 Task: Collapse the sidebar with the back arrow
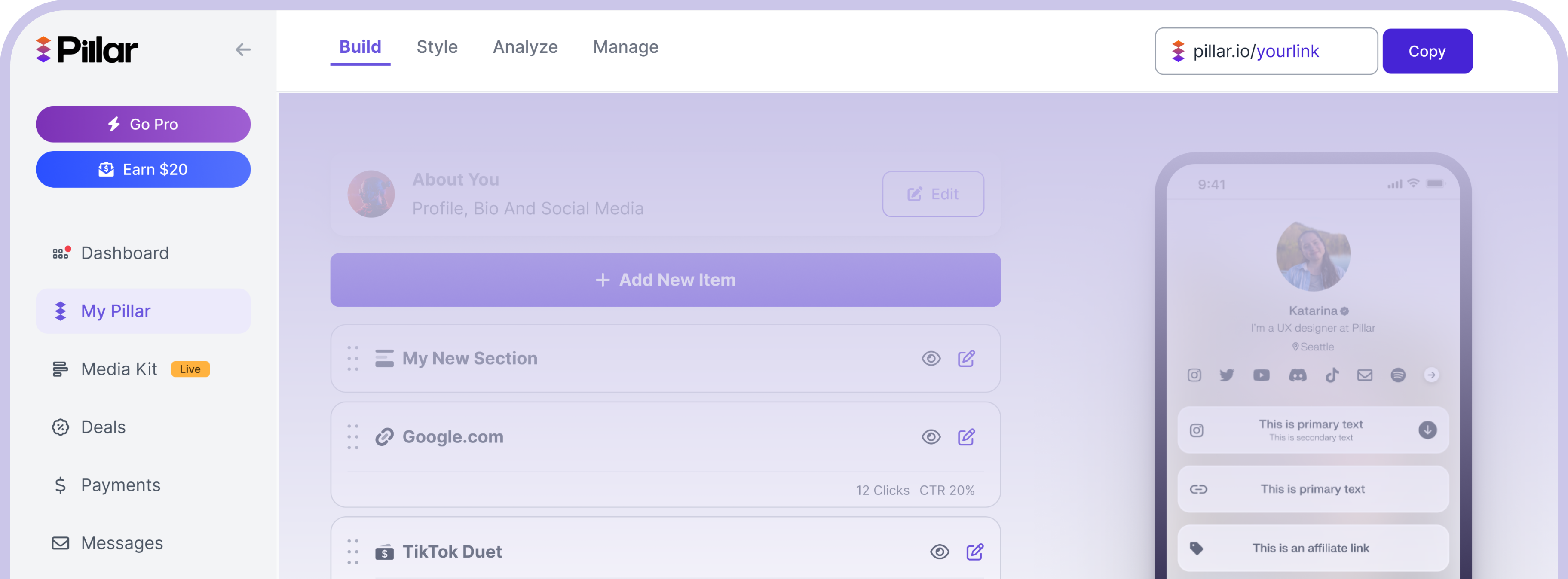[243, 49]
